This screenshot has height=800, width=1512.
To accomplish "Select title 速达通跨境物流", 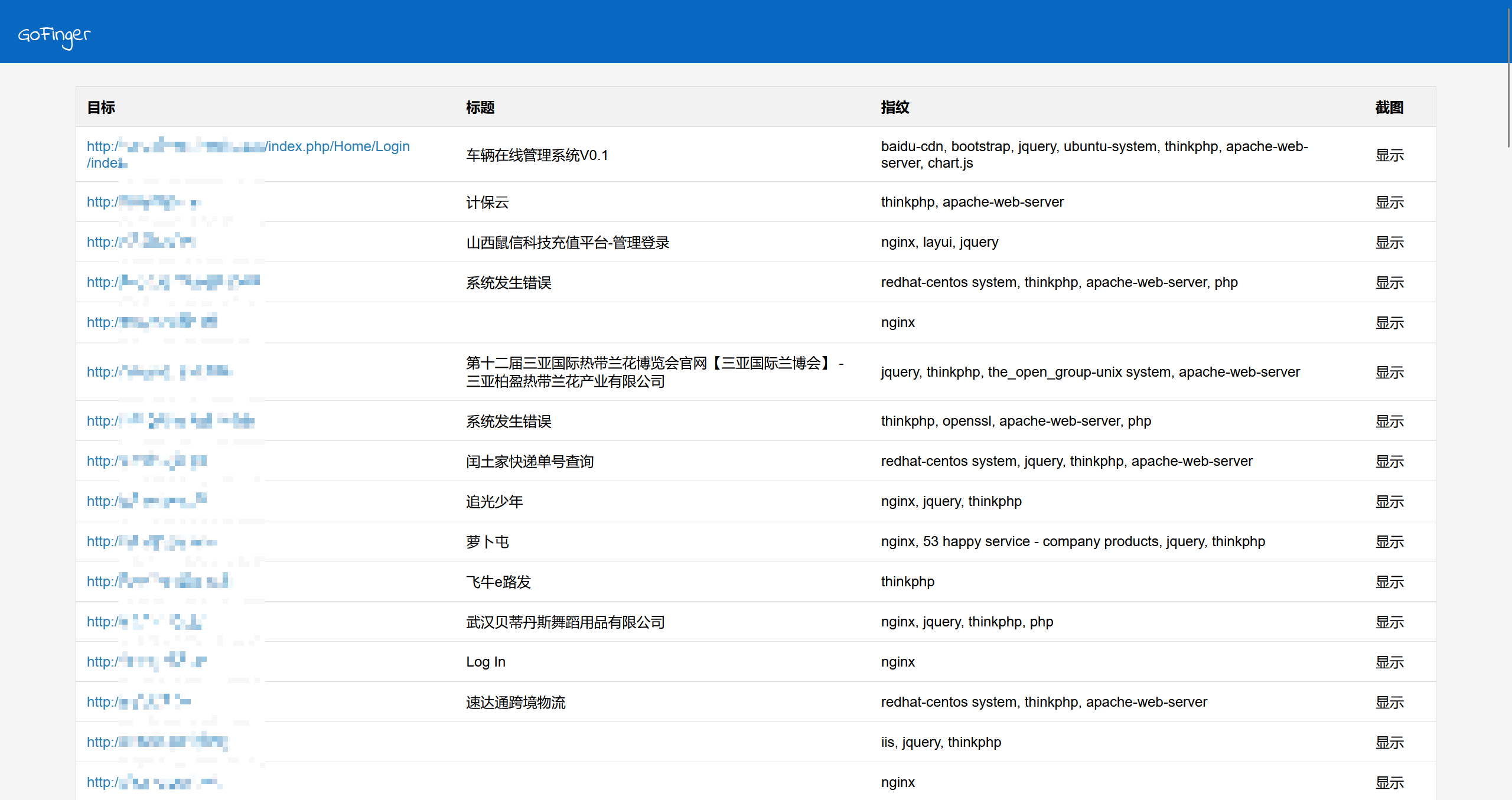I will 516,703.
